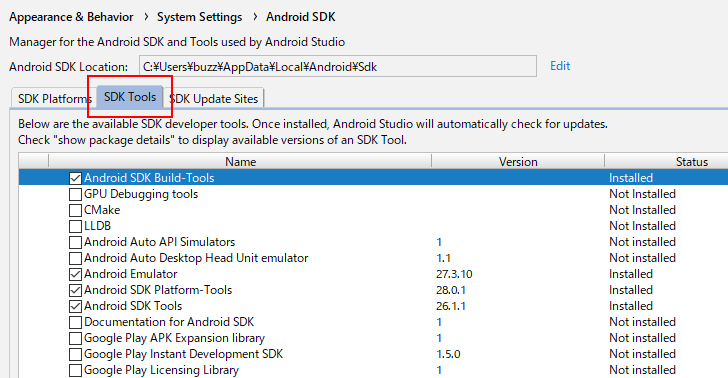Screen dimensions: 728x378
Task: Select the 'Android Emulator' row name
Action: (130, 274)
